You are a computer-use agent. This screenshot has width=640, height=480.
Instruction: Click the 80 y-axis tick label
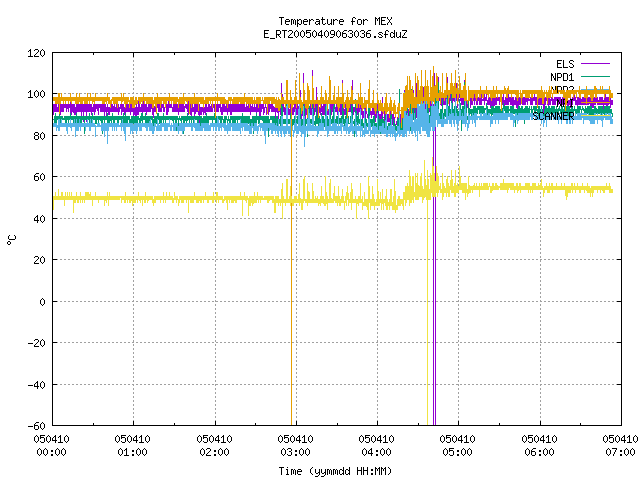[39, 136]
